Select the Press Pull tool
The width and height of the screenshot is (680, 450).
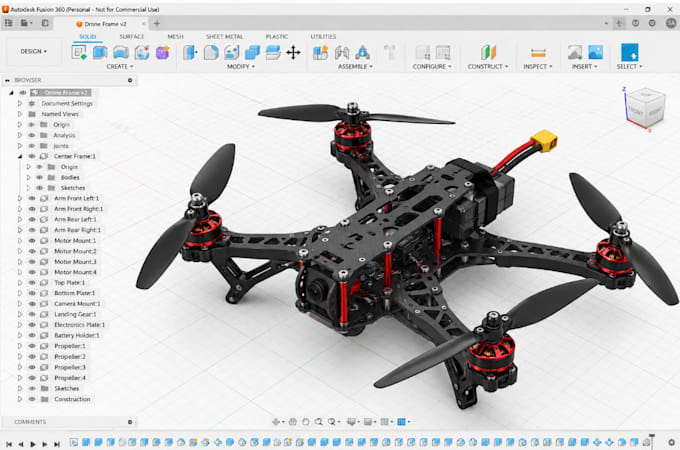(190, 52)
